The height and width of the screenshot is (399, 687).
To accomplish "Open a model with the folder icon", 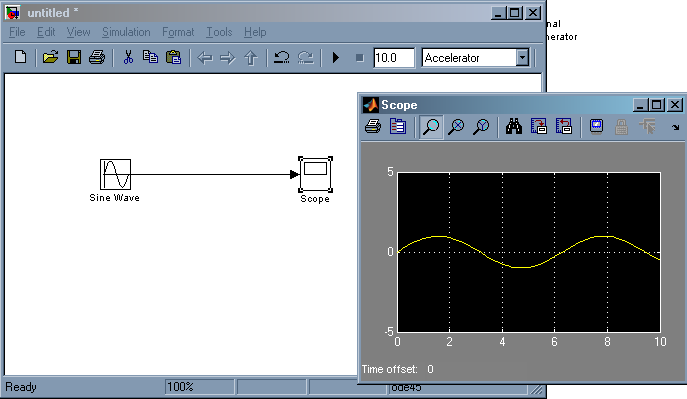I will coord(50,57).
